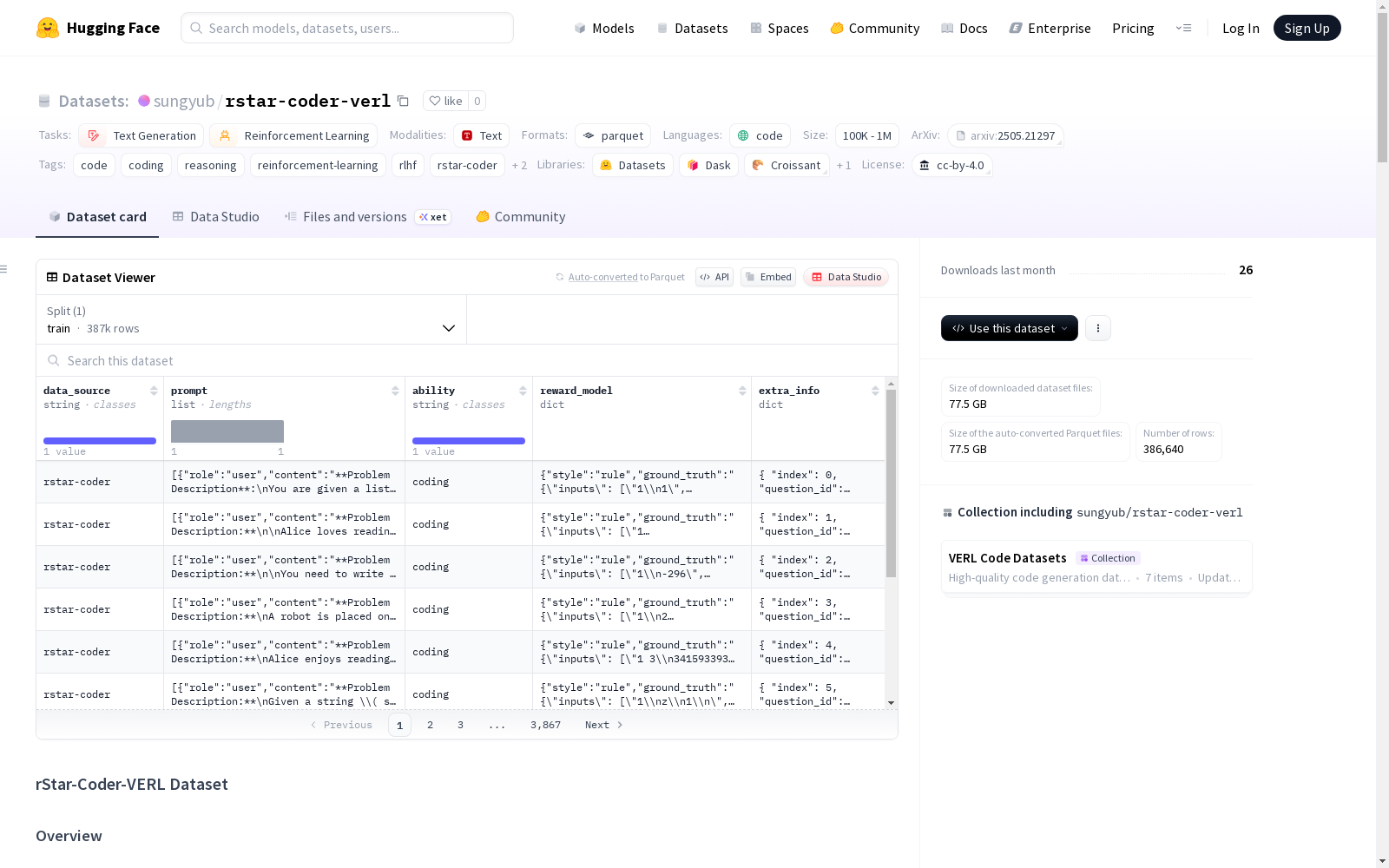
Task: Open the more-navigation hamburger menu icon
Action: pyautogui.click(x=1183, y=28)
